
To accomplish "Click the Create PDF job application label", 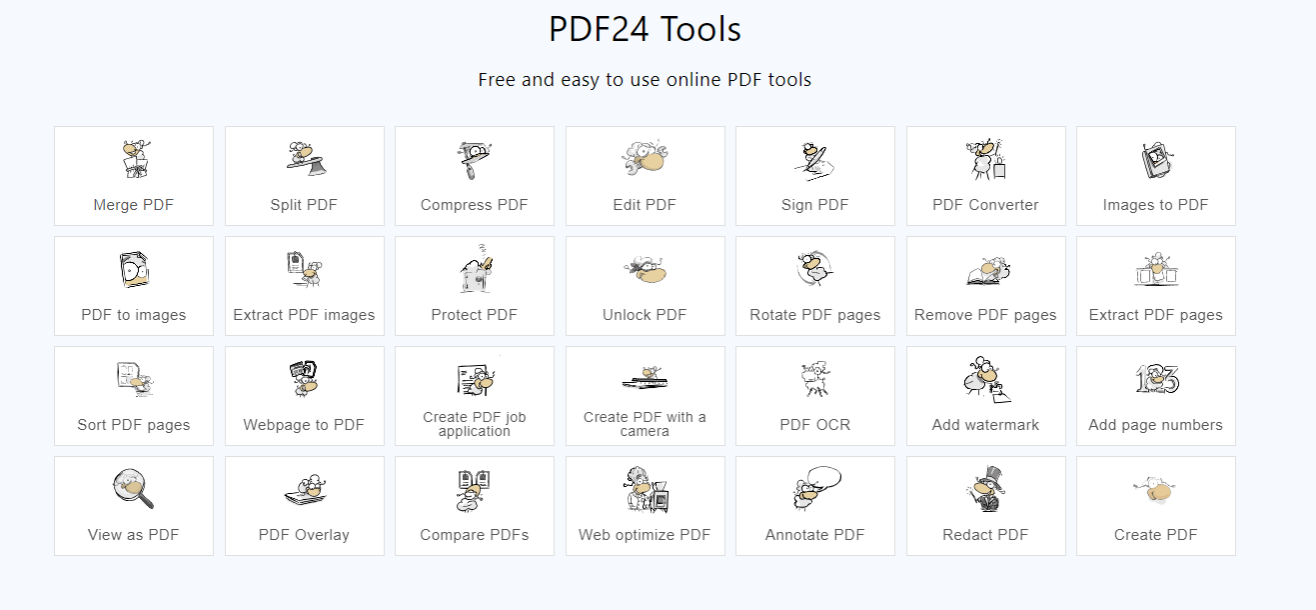I will (x=474, y=424).
